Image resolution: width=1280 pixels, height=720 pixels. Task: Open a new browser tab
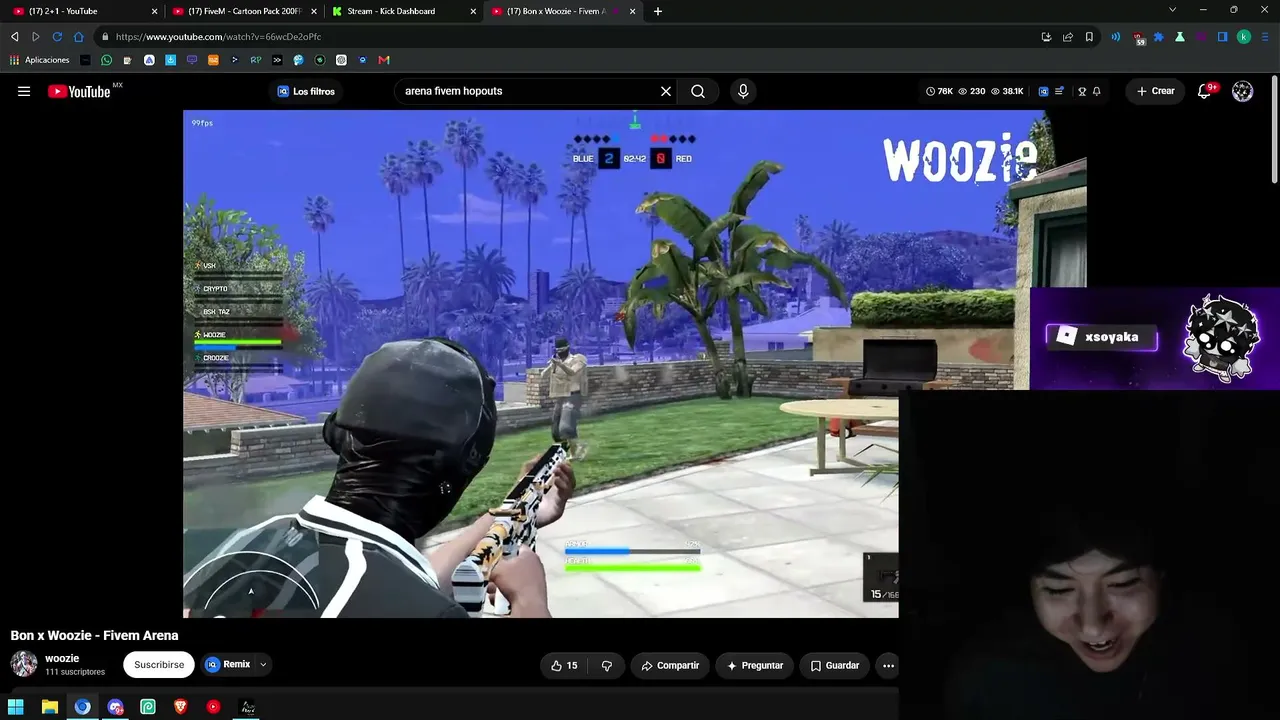[658, 11]
